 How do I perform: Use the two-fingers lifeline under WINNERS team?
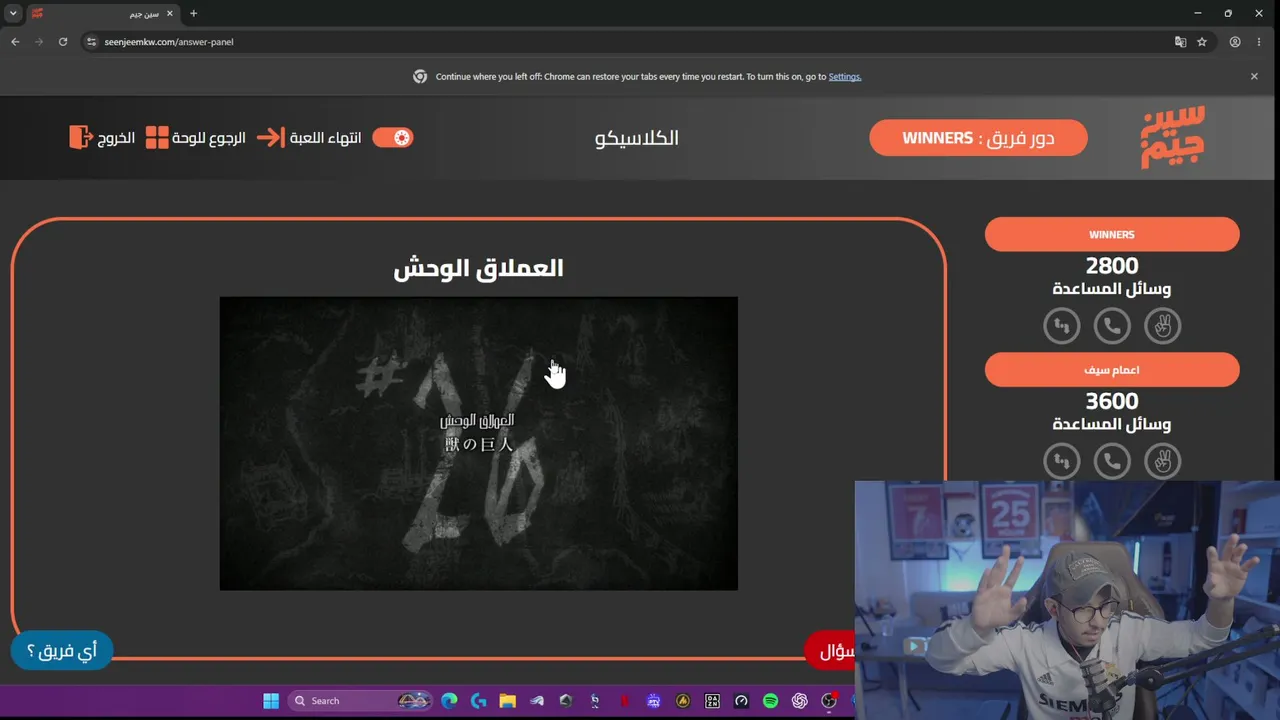(1162, 326)
